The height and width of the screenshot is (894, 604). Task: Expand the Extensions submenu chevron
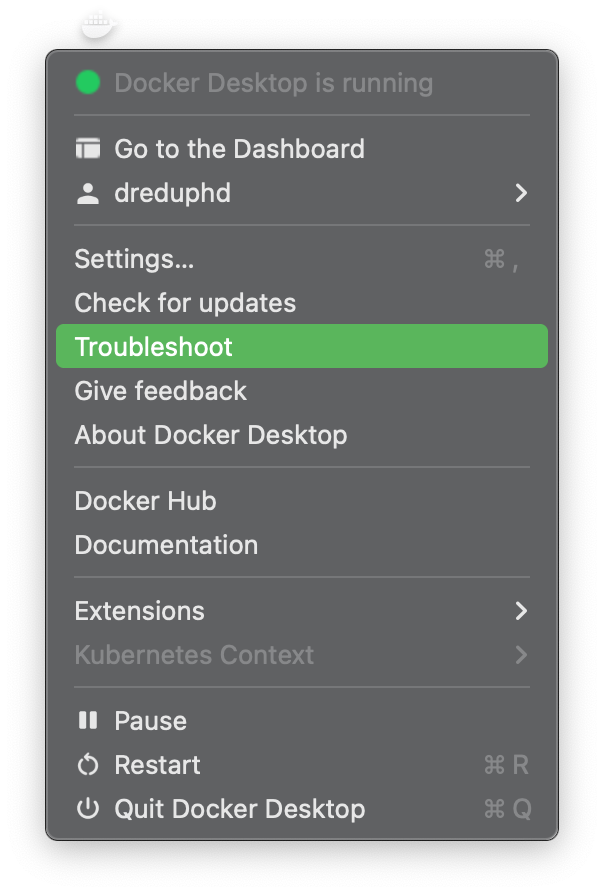tap(521, 611)
